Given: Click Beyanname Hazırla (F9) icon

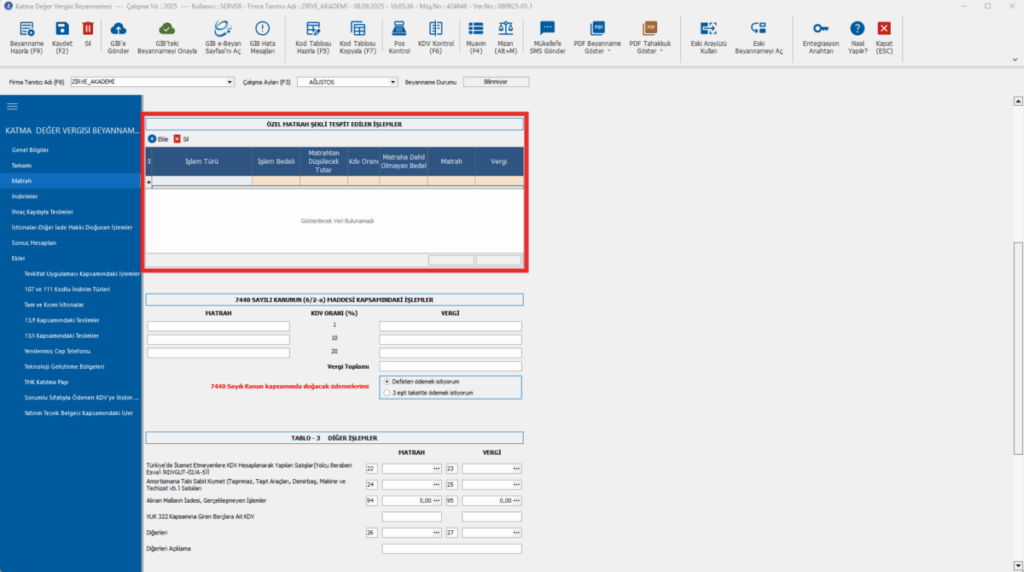Looking at the screenshot, I should [x=26, y=29].
